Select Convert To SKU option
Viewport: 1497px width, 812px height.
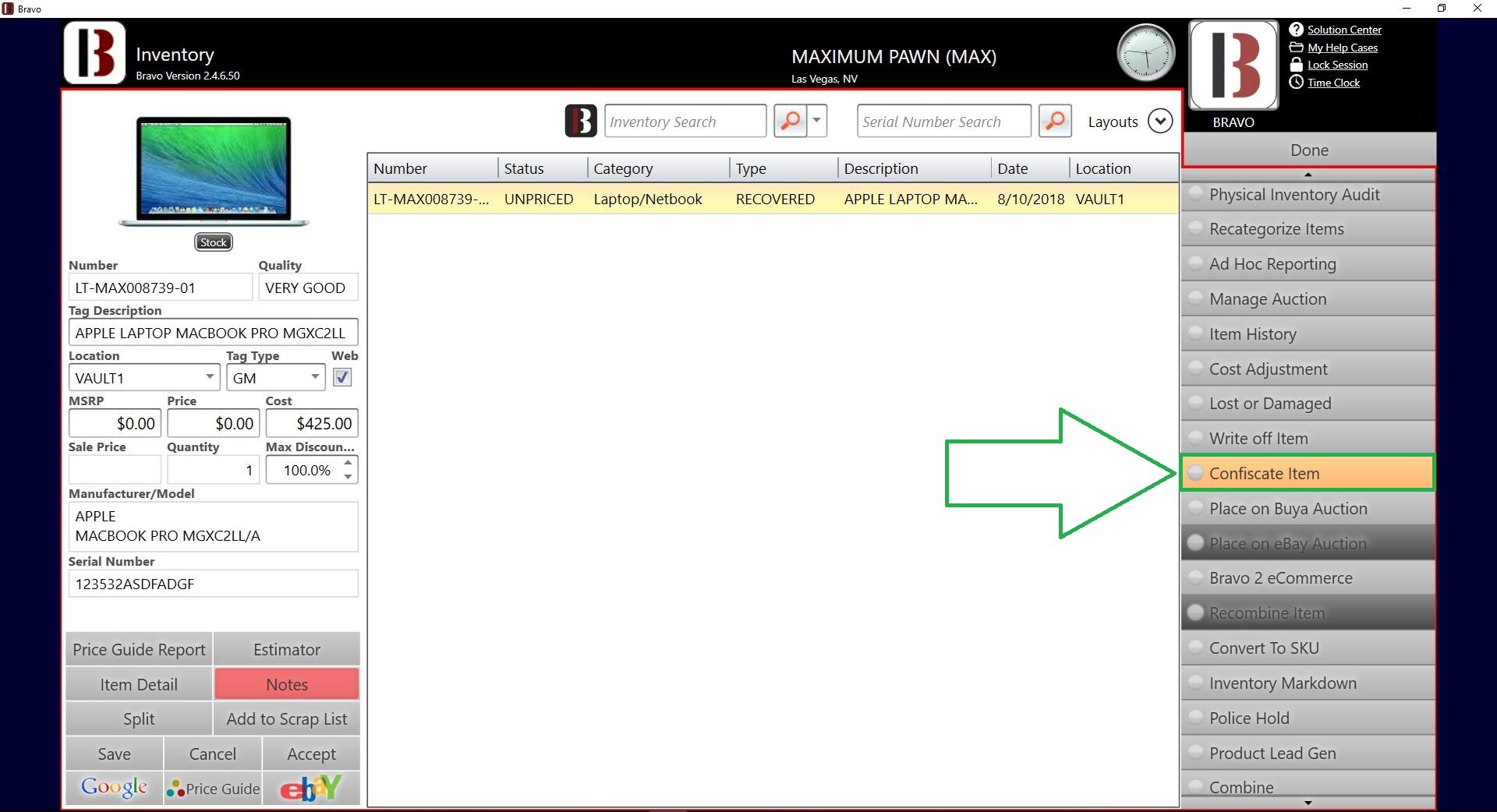(1308, 648)
